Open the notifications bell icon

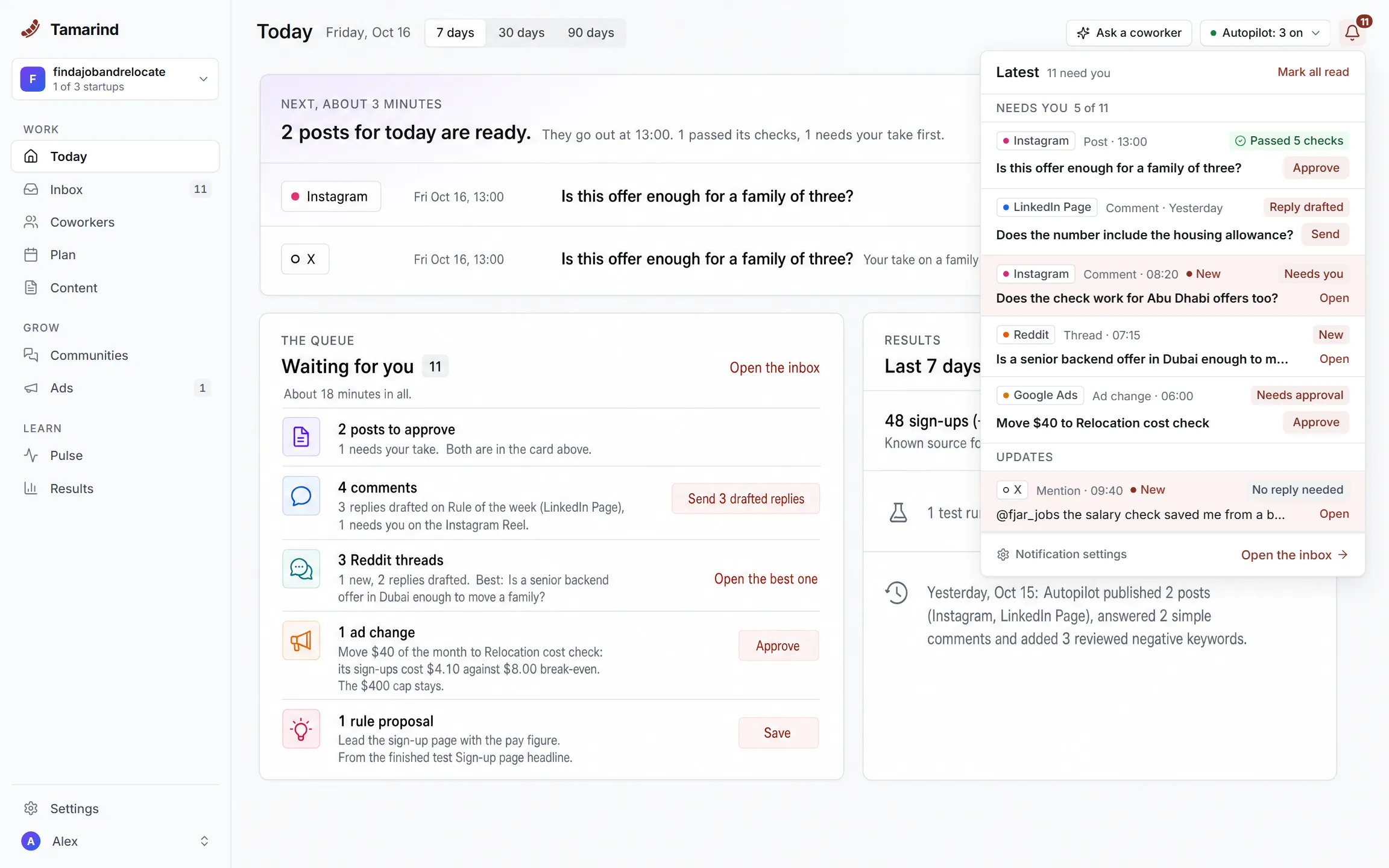pyautogui.click(x=1352, y=33)
